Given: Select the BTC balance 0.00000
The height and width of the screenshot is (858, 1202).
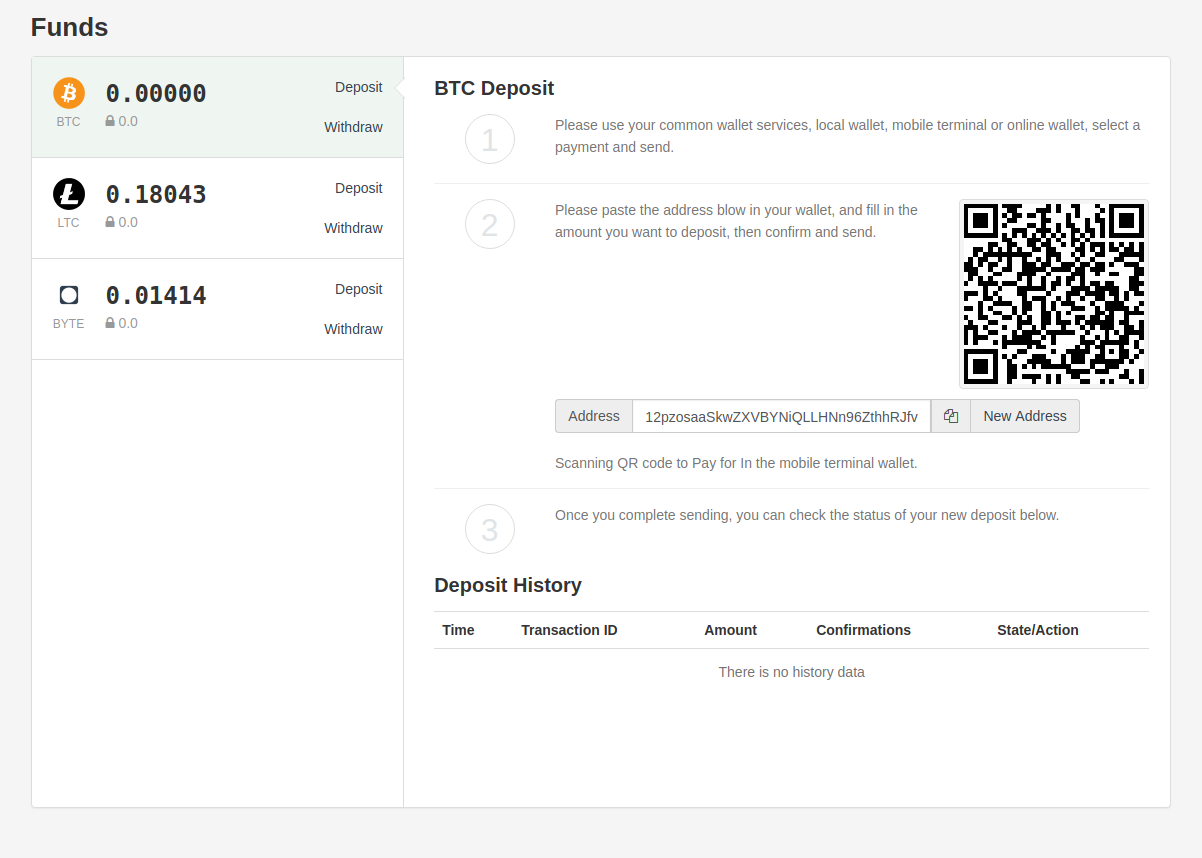Looking at the screenshot, I should tap(156, 94).
